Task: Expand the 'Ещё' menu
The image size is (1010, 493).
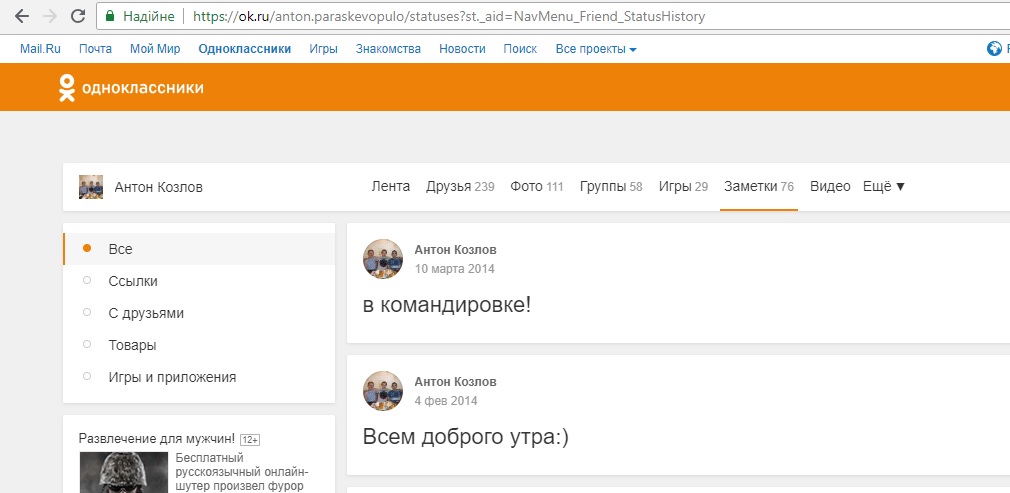Action: (x=883, y=186)
